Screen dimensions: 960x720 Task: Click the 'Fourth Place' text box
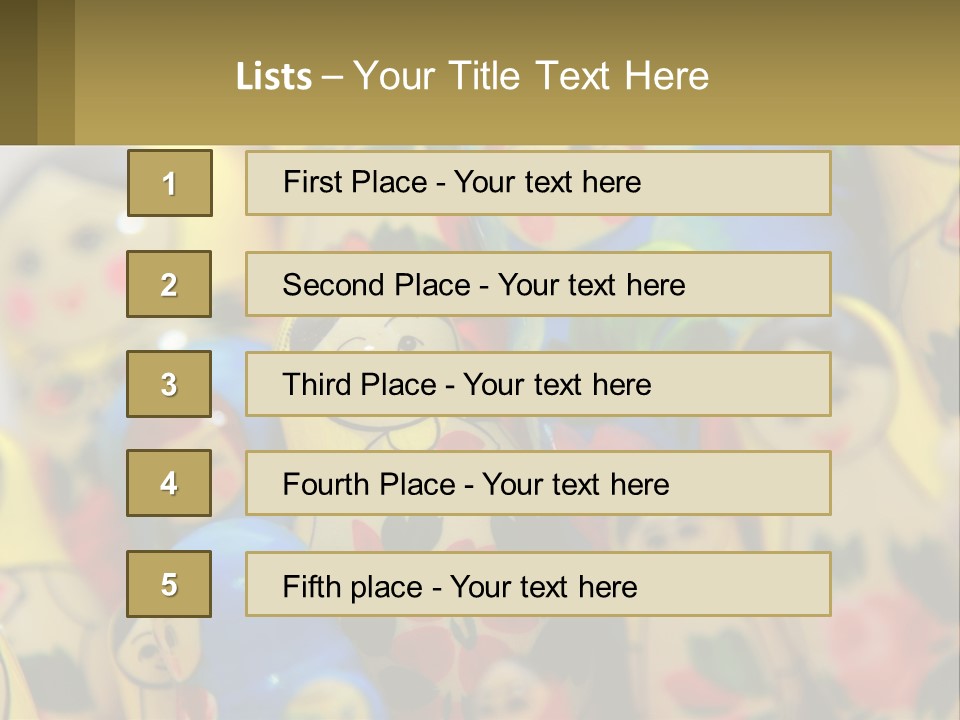tap(538, 483)
